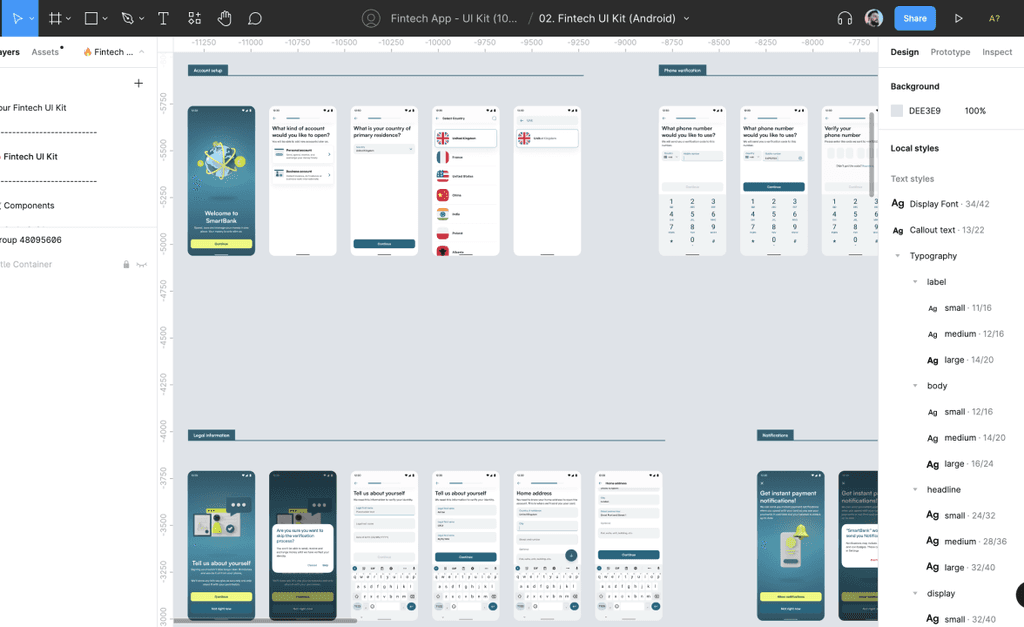The height and width of the screenshot is (627, 1024).
Task: Select the Hand tool
Action: 224,18
